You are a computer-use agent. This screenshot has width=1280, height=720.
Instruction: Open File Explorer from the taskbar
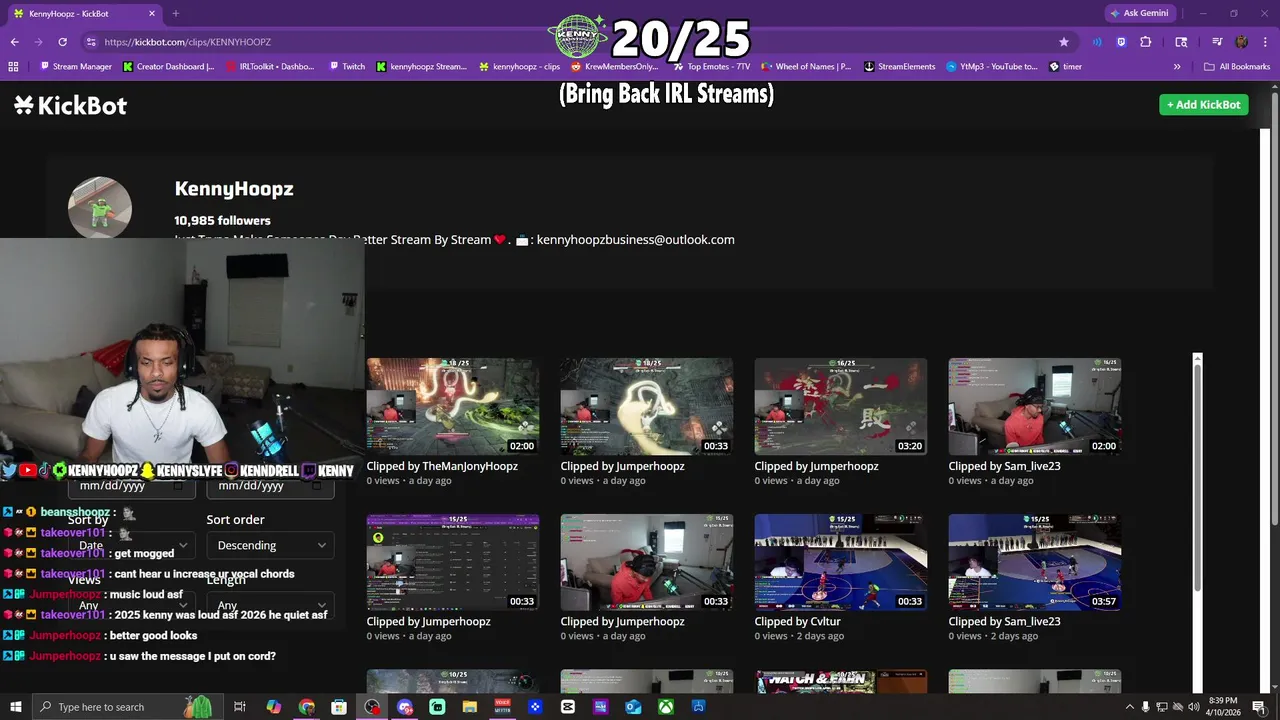[x=470, y=707]
